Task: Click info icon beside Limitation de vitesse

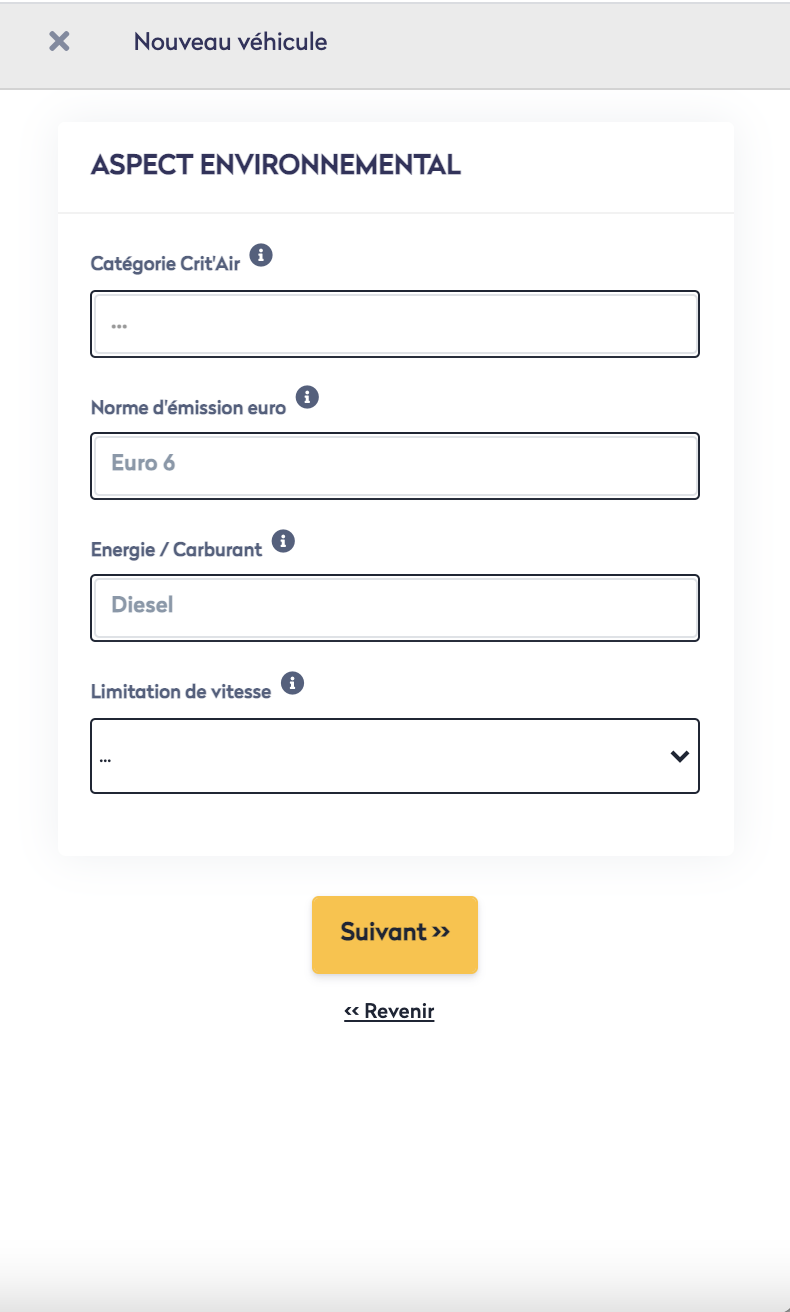Action: click(x=292, y=683)
